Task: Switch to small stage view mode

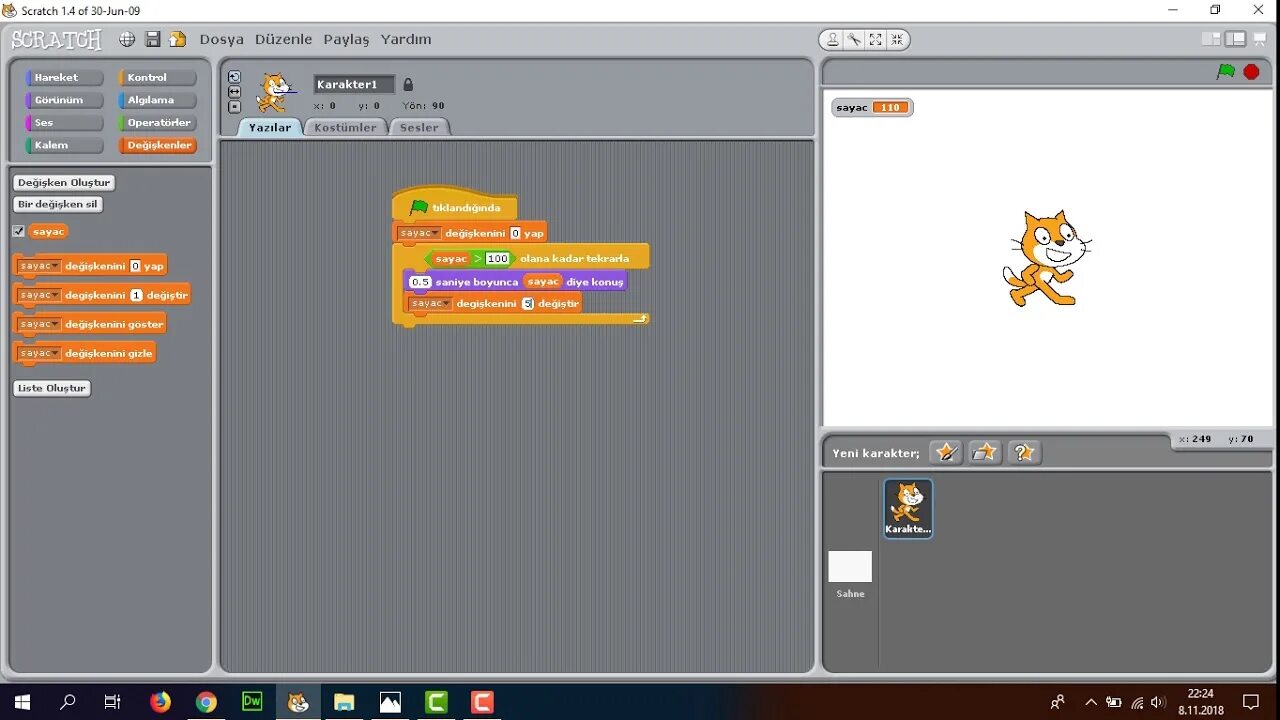Action: [x=1211, y=39]
